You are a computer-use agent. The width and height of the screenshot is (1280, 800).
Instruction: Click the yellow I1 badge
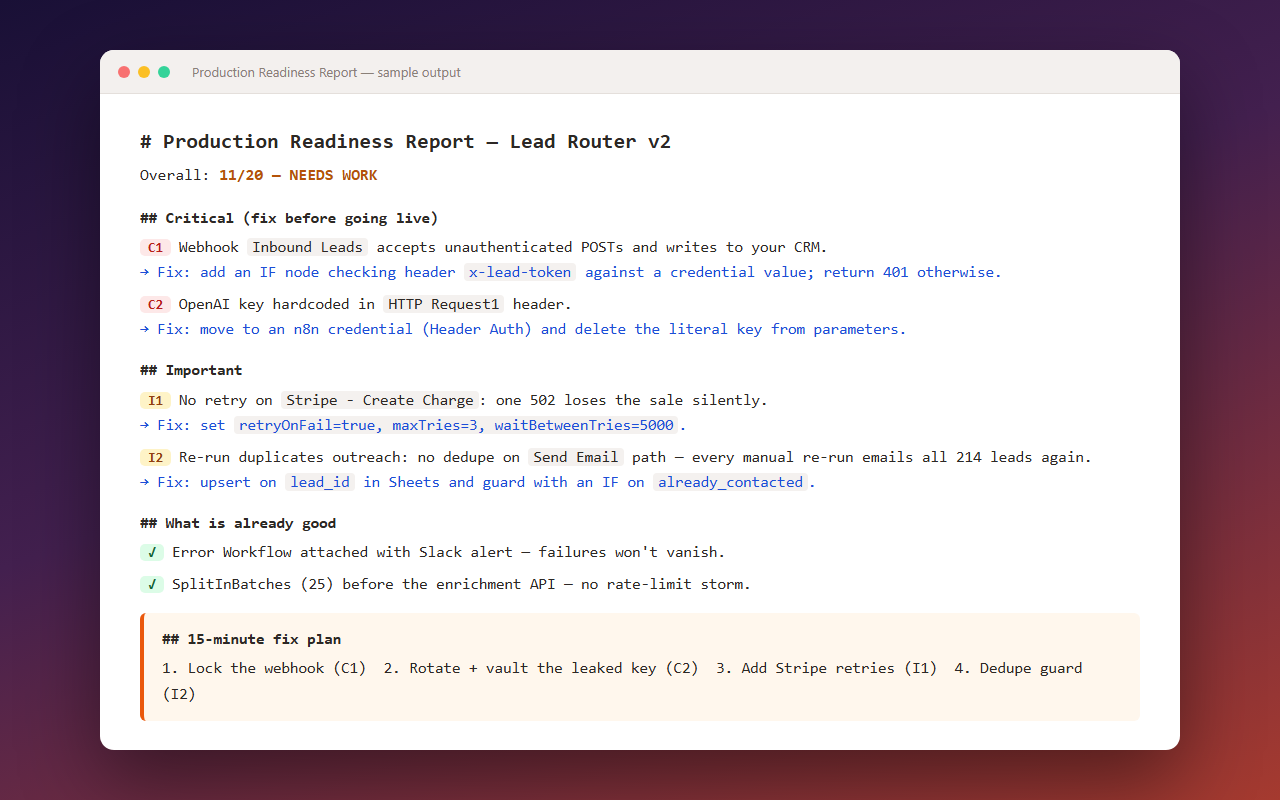click(155, 400)
